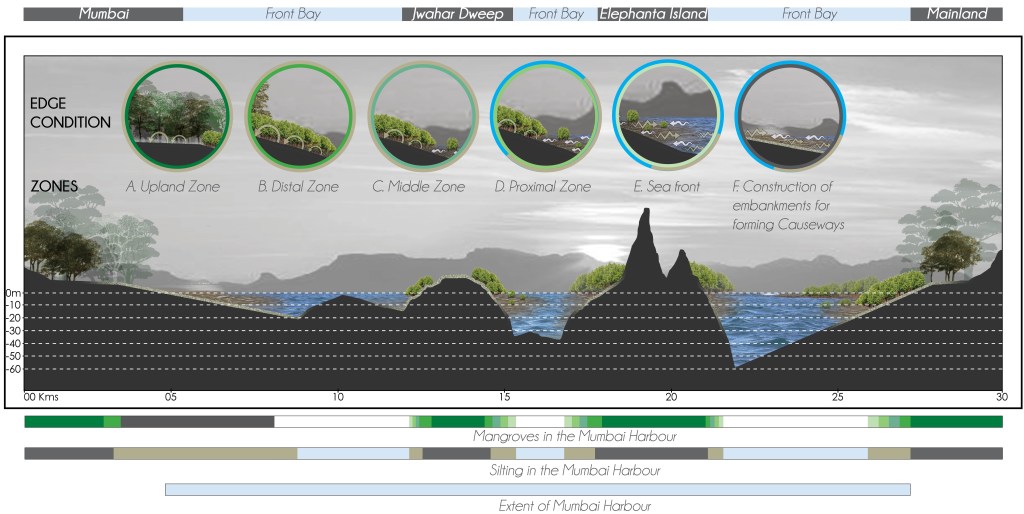Image resolution: width=1024 pixels, height=514 pixels.
Task: Click the 'Mangroves in the Mumbai Harbour' caption
Action: pyautogui.click(x=575, y=437)
